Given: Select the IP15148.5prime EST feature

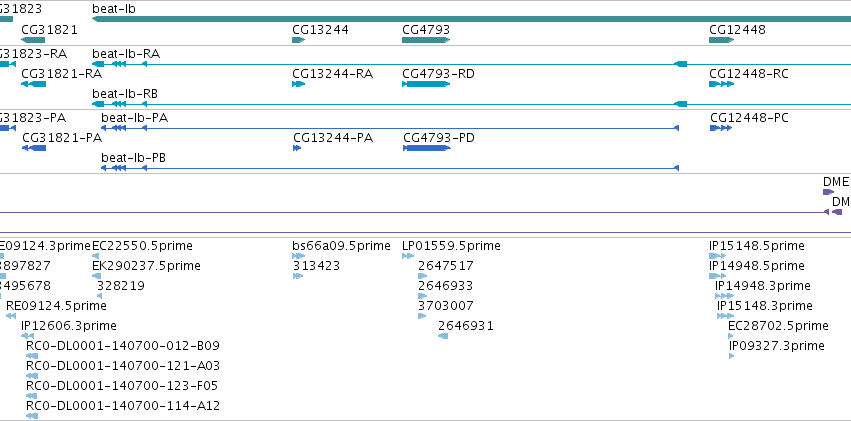Looking at the screenshot, I should 717,256.
